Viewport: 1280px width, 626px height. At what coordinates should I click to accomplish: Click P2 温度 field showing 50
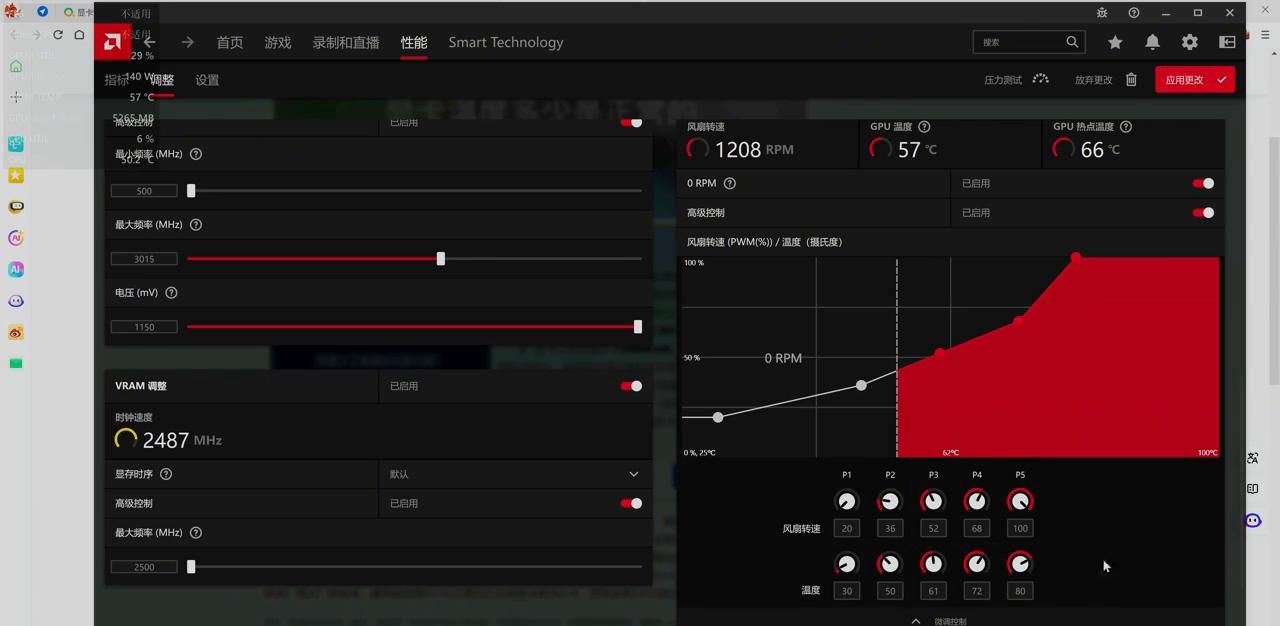tap(890, 591)
